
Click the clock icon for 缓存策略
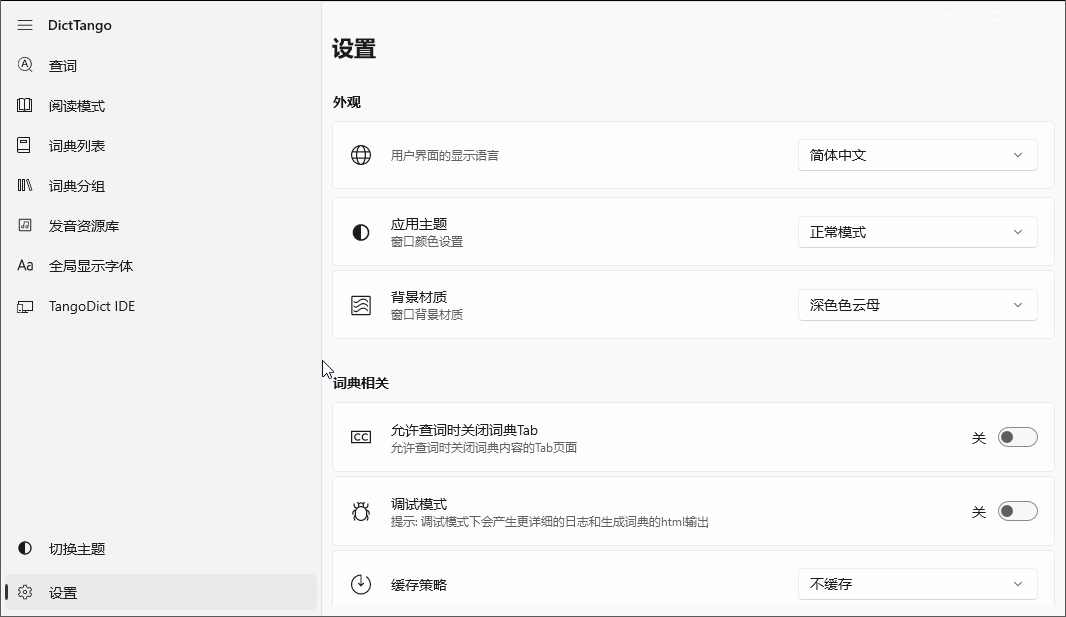[361, 584]
